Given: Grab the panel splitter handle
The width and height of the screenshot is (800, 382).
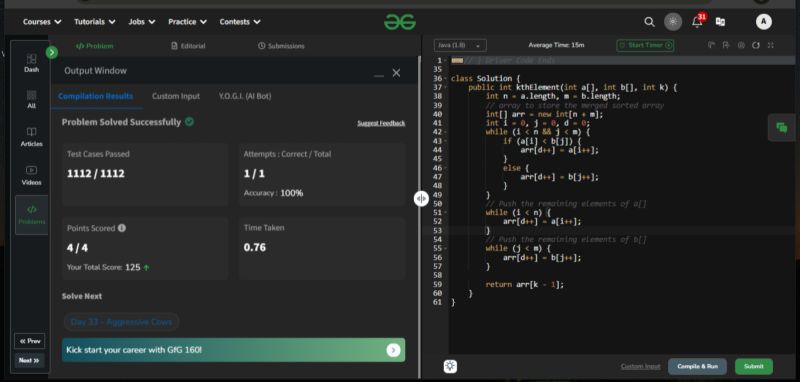Looking at the screenshot, I should click(421, 199).
